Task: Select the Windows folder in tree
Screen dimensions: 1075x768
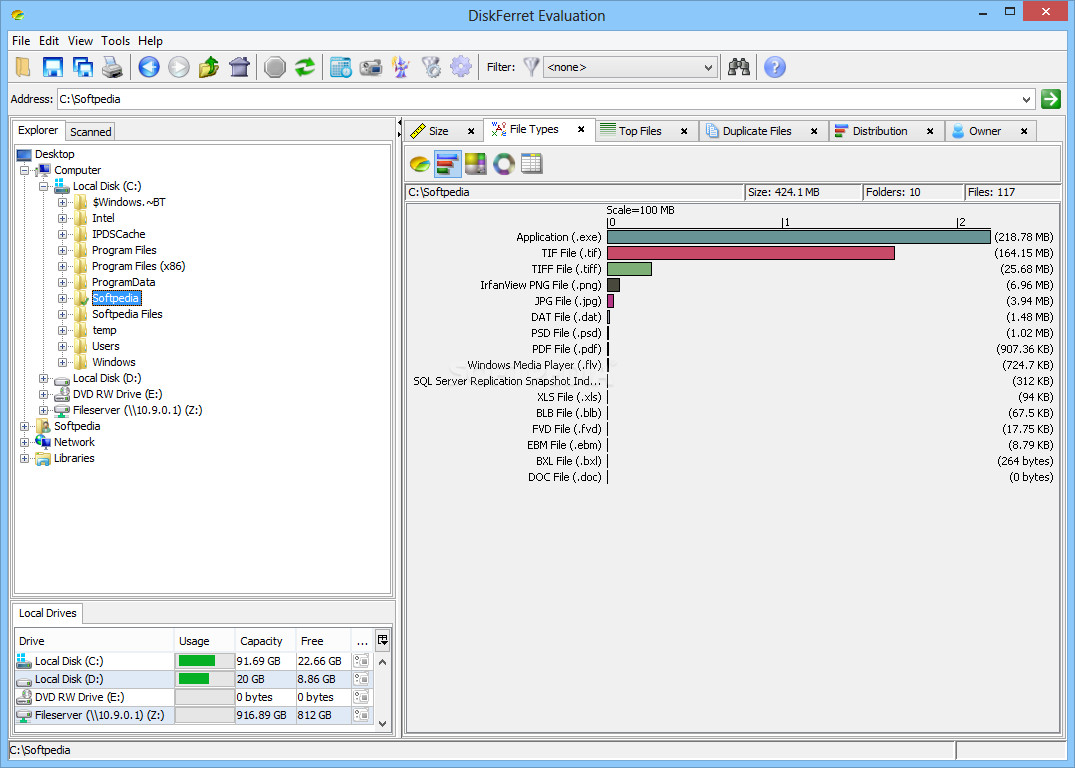Action: click(x=114, y=362)
